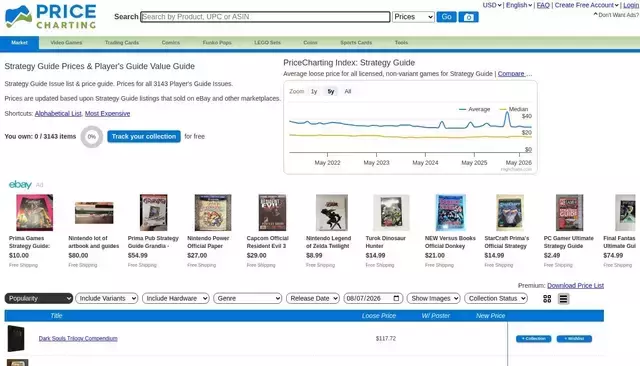This screenshot has width=640, height=366.
Task: Add Dark Souls Compendium to Collection
Action: pos(533,339)
